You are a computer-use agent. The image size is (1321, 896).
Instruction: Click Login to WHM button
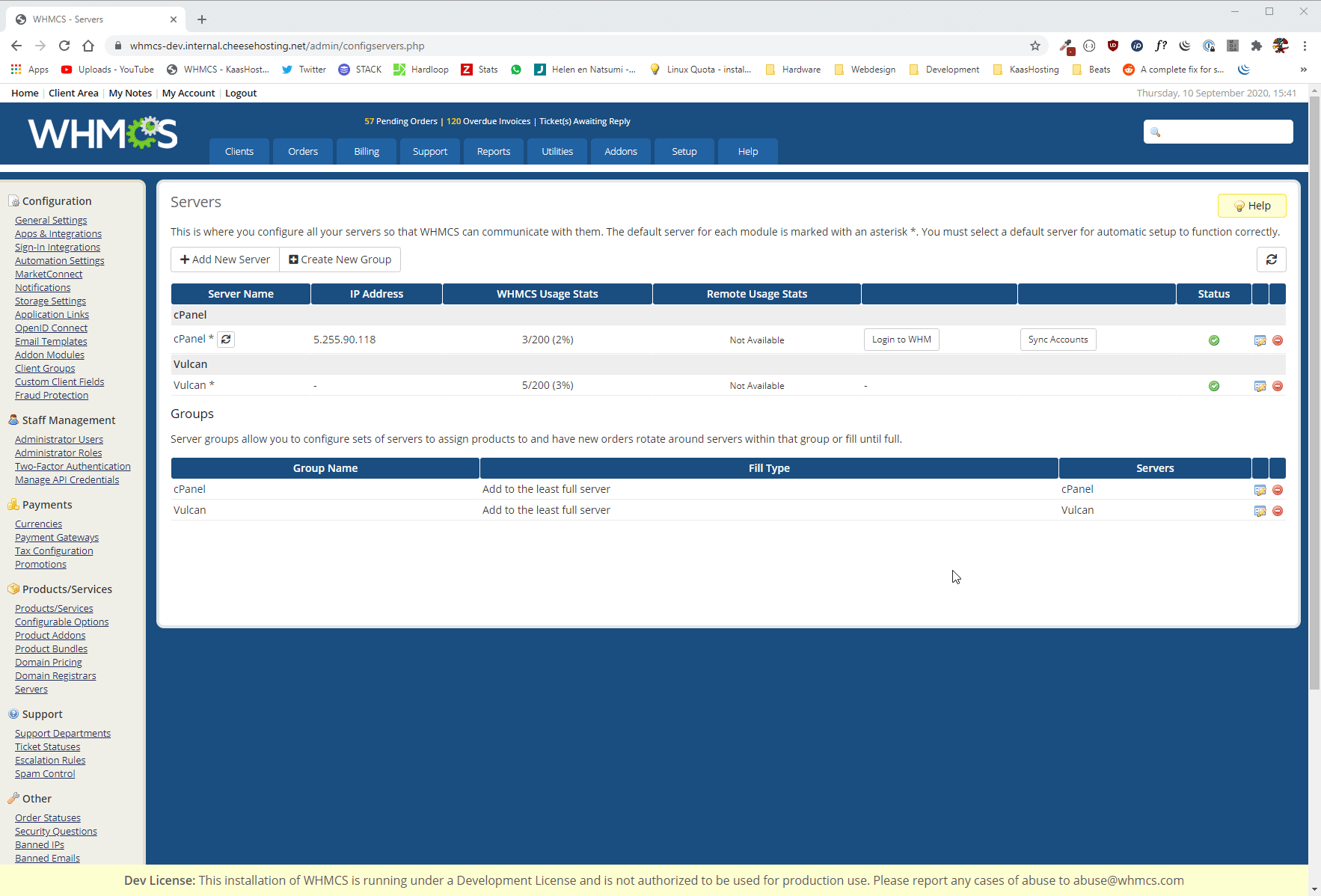(901, 340)
